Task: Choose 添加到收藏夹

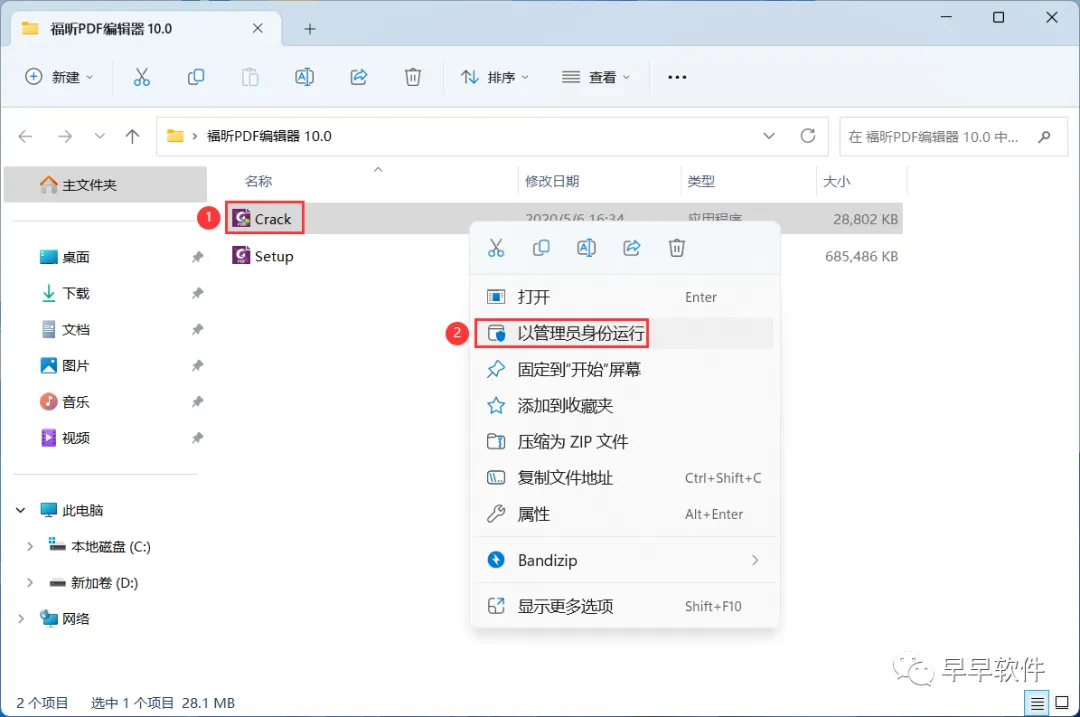Action: tap(624, 406)
